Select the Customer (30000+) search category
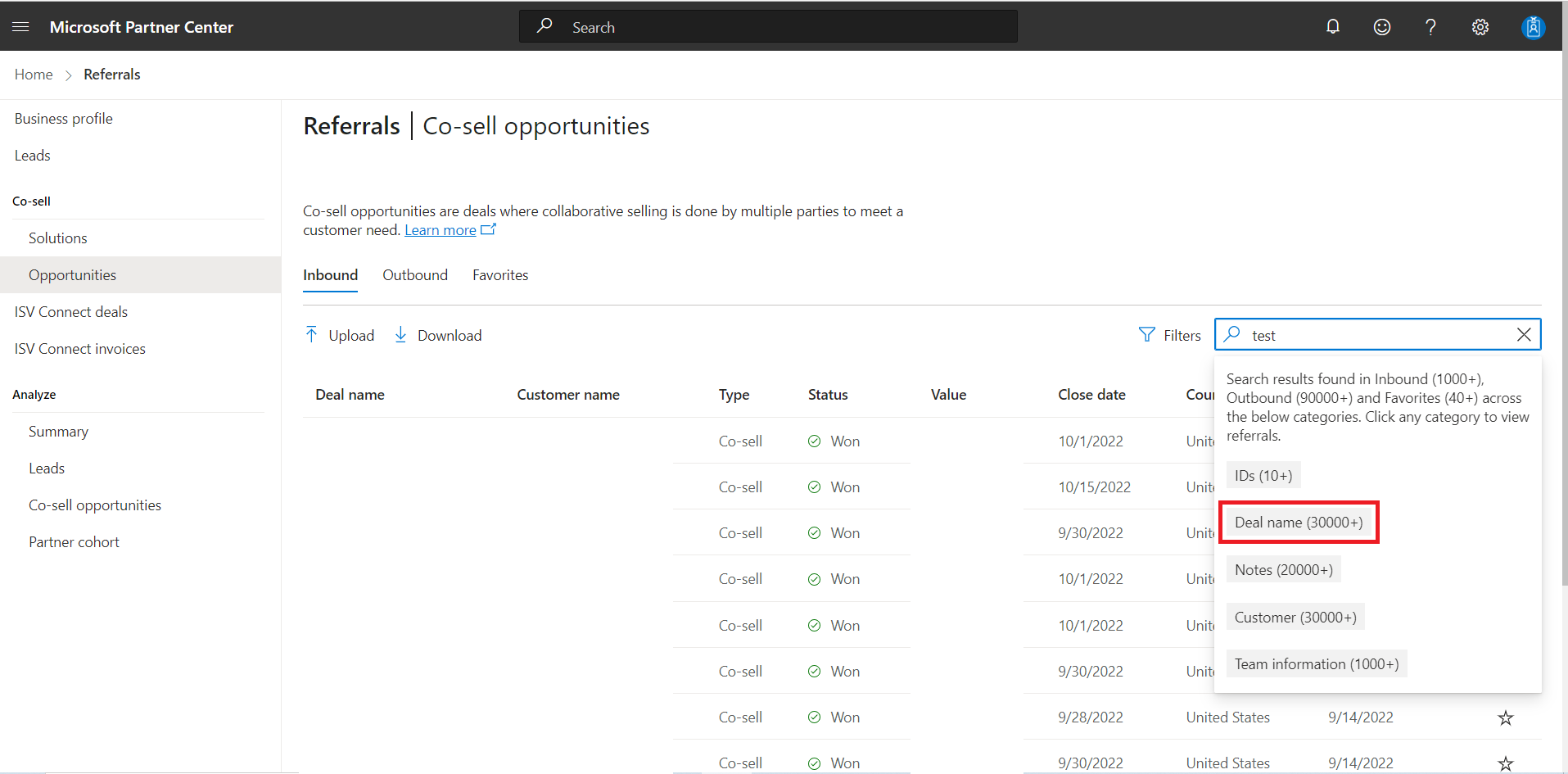The image size is (1568, 774). (x=1295, y=618)
